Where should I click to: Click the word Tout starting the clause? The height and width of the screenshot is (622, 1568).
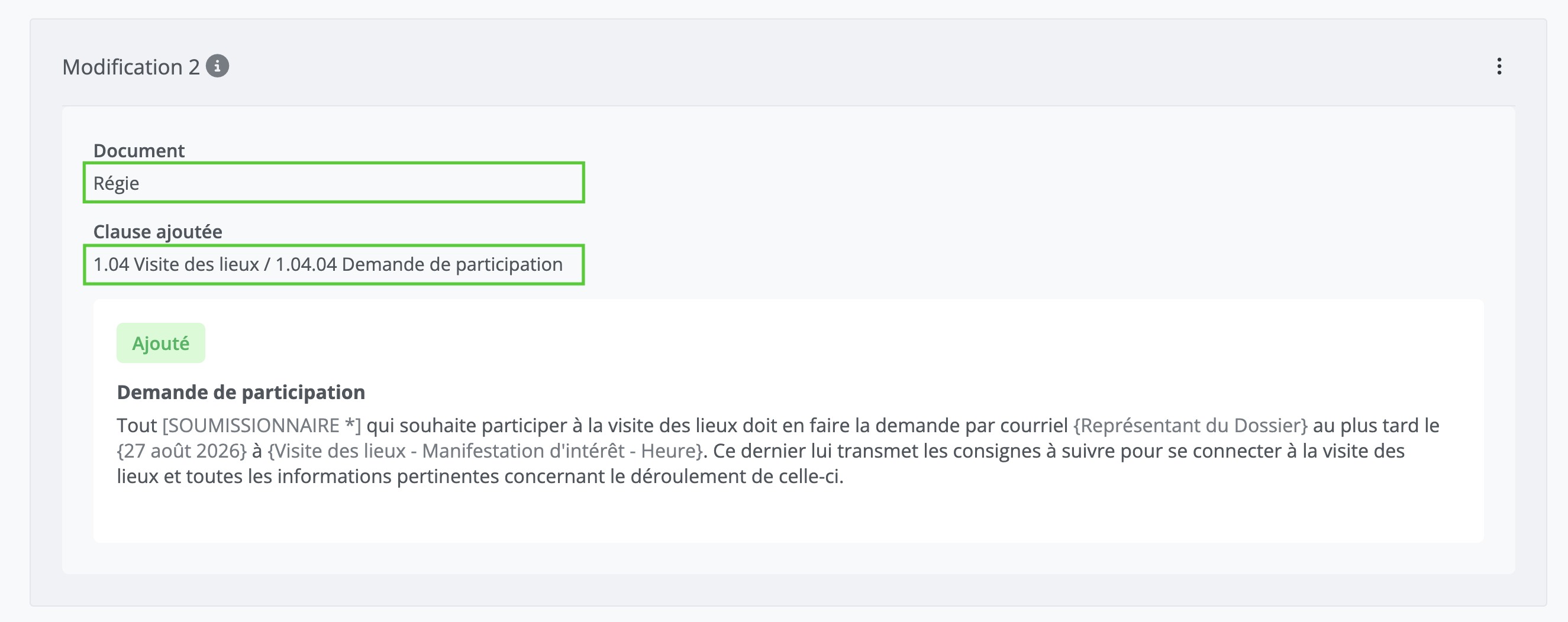click(137, 425)
